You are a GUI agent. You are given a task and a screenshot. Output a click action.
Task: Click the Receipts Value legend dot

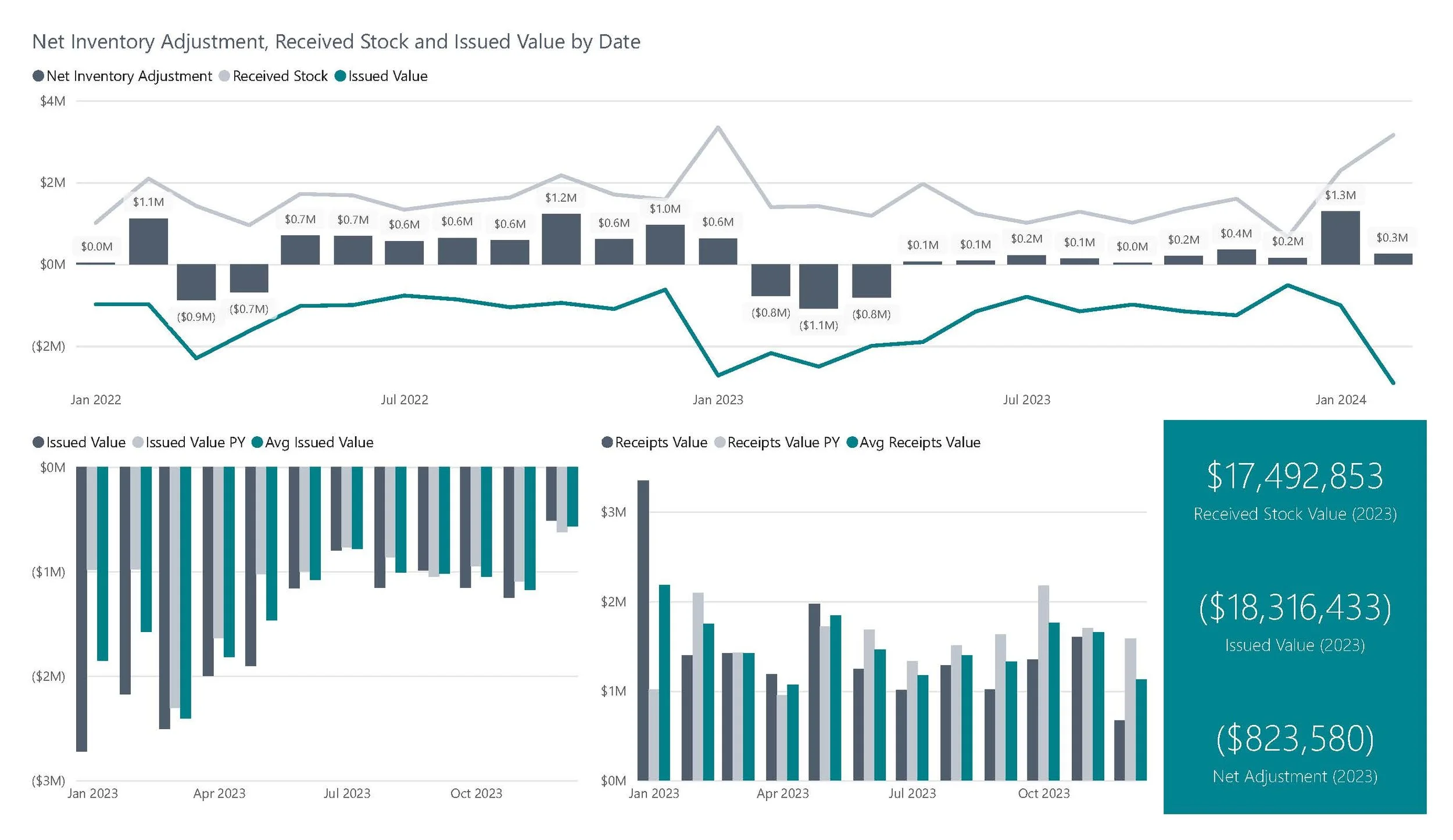click(x=607, y=443)
